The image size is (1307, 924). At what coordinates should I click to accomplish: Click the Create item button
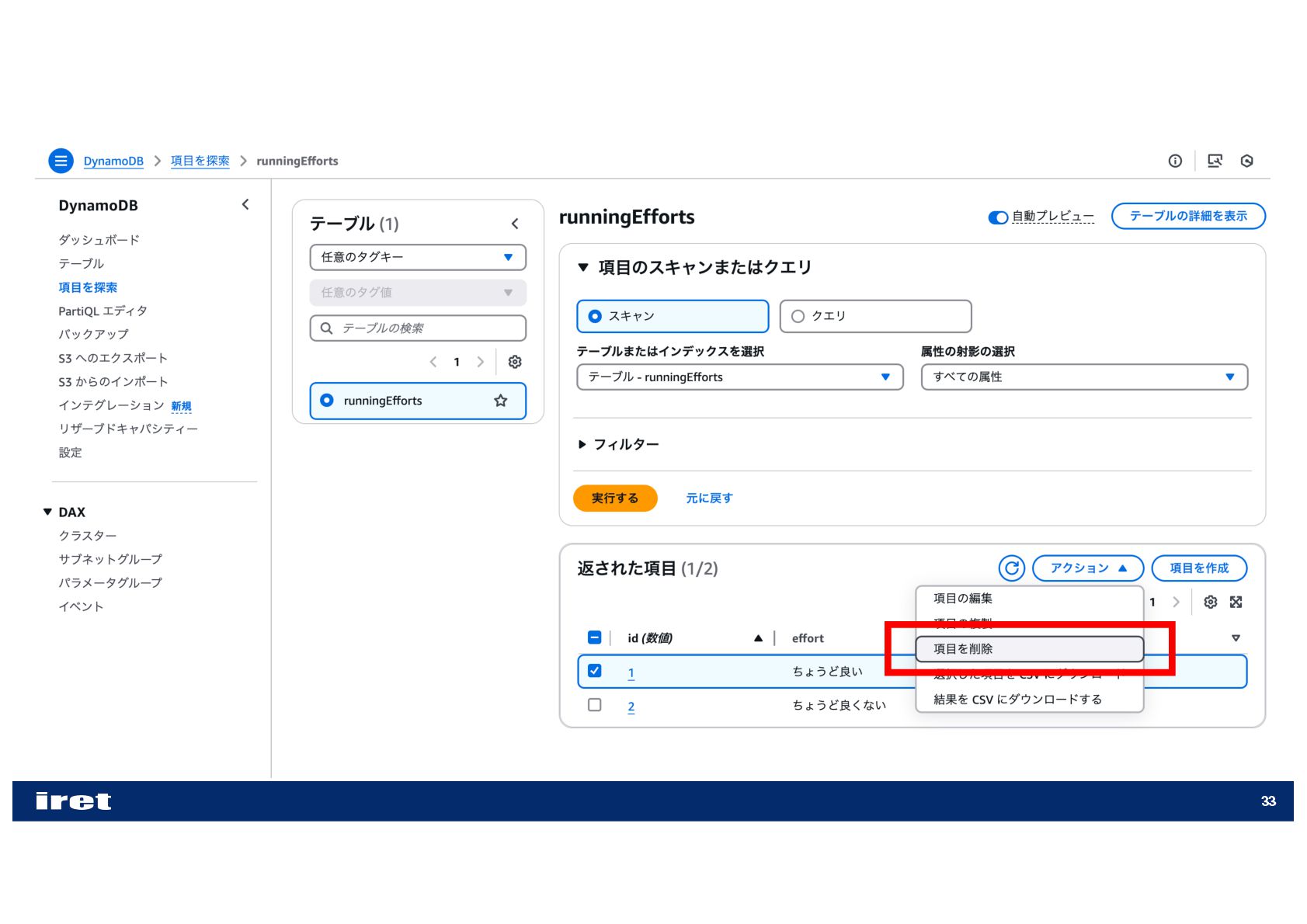(x=1199, y=568)
